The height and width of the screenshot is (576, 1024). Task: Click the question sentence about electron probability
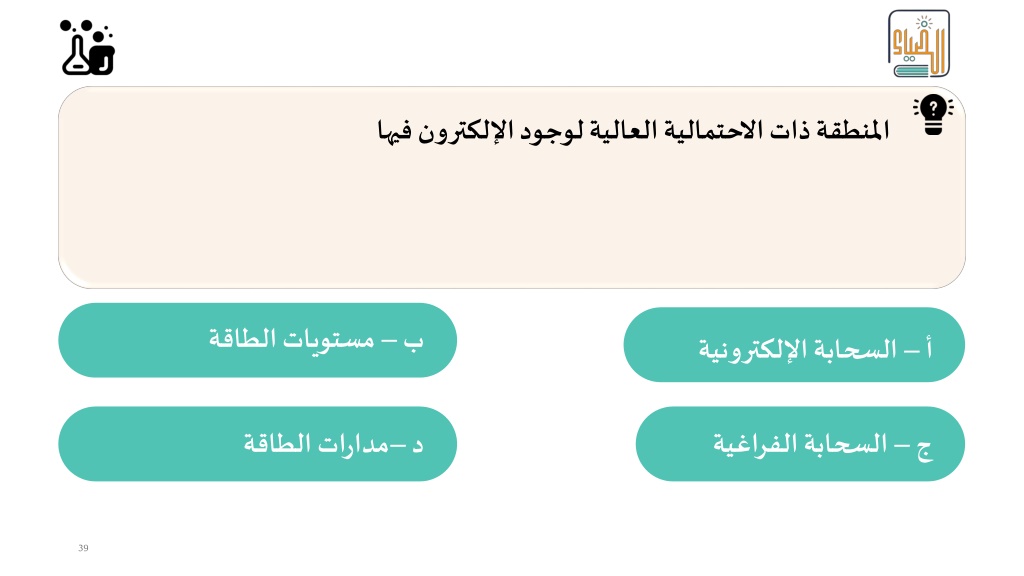[633, 130]
